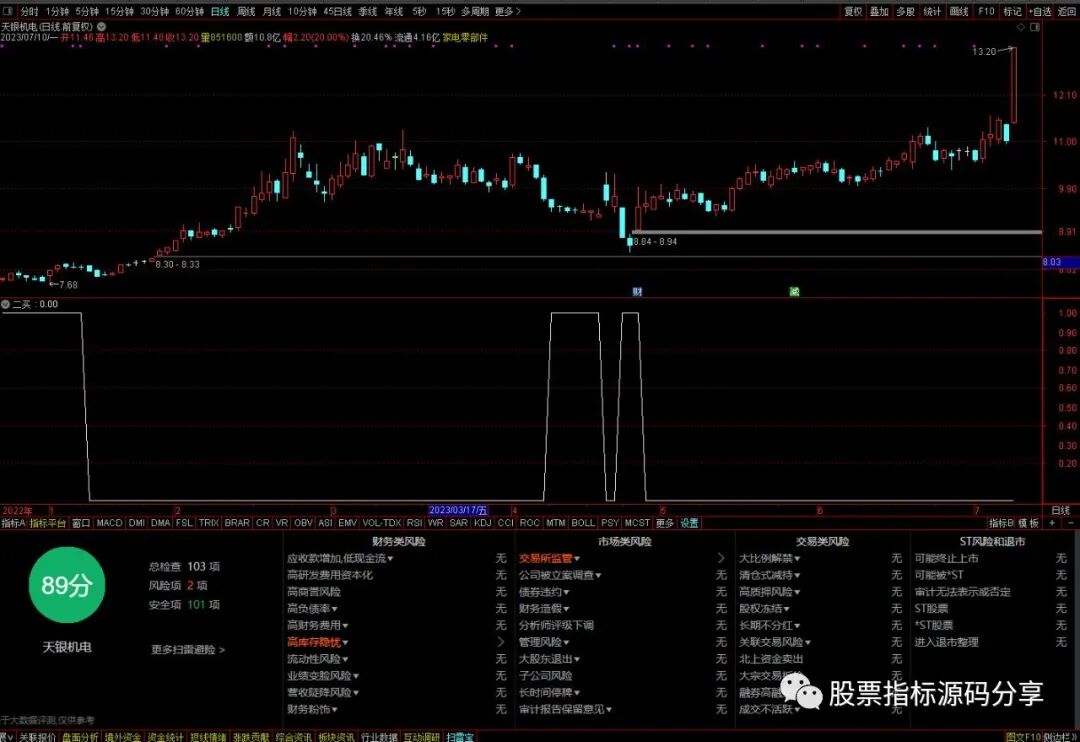Image resolution: width=1080 pixels, height=742 pixels.
Task: Click the diamond icon at chart top-right
Action: pyautogui.click(x=1021, y=27)
